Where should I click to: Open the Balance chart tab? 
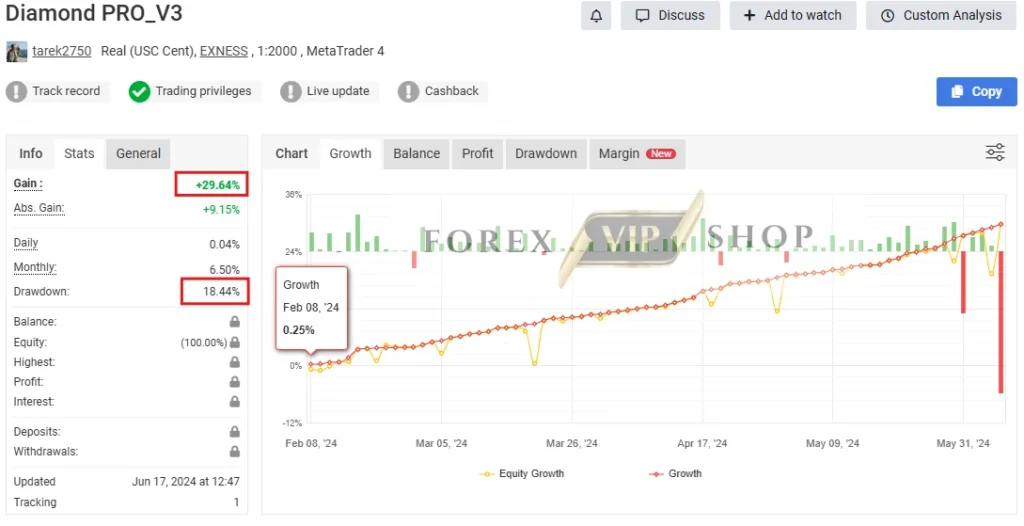point(417,154)
